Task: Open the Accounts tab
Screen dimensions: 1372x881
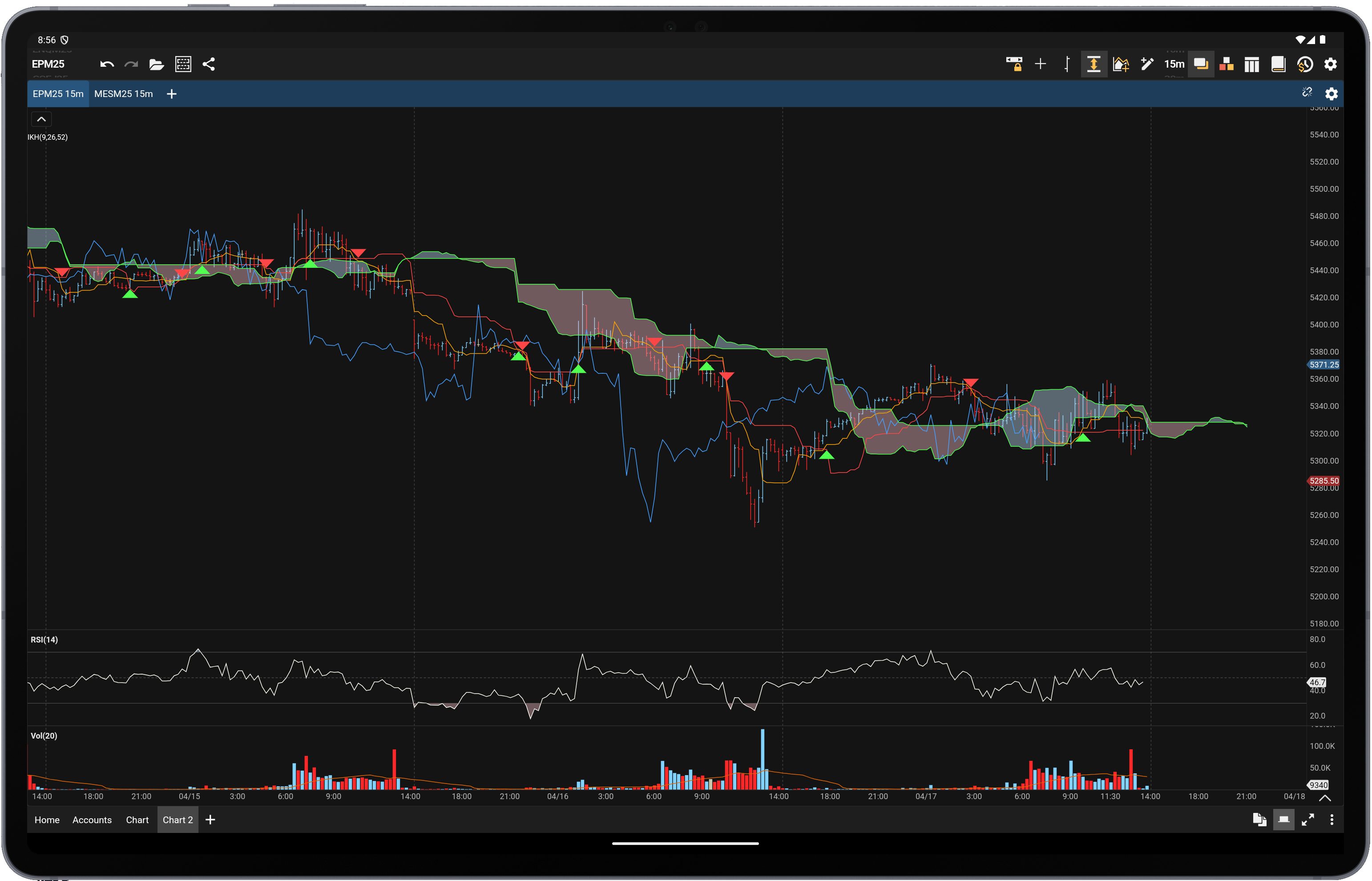Action: [92, 820]
